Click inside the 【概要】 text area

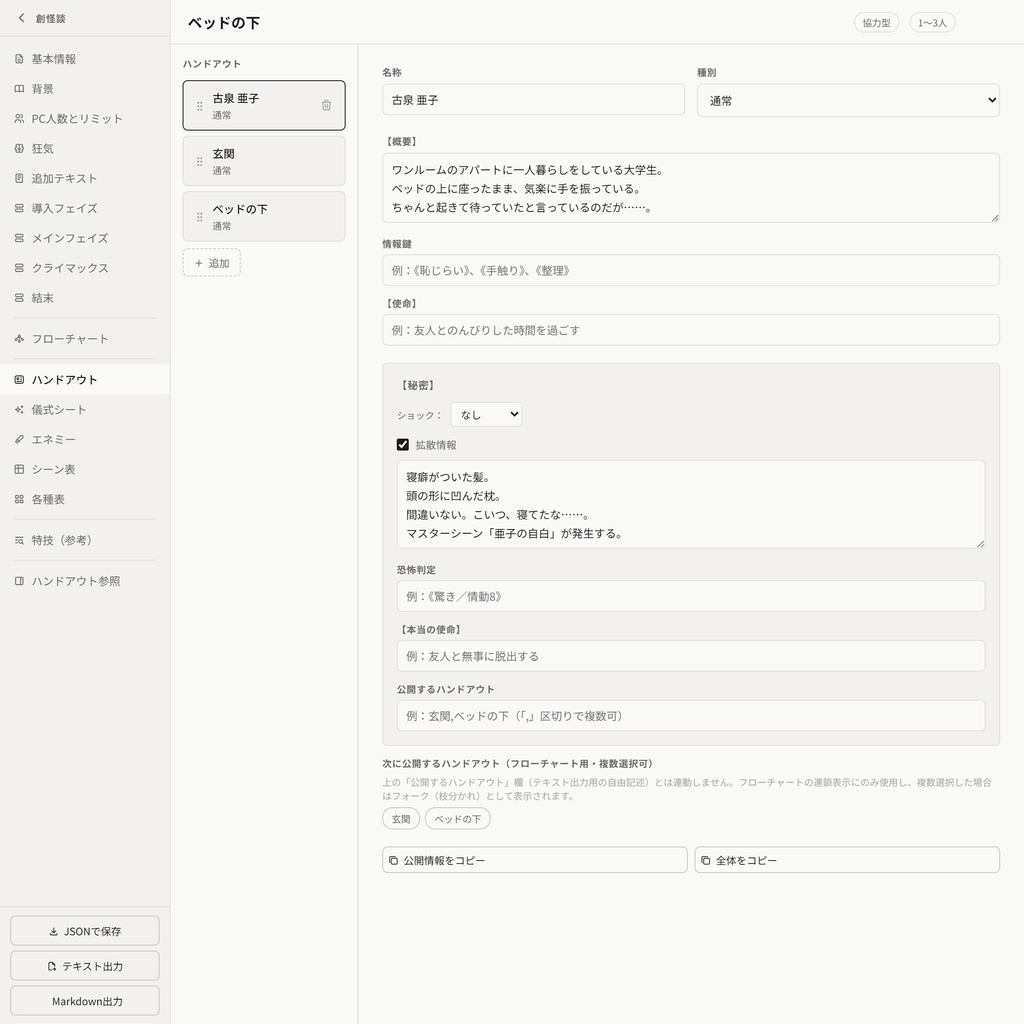(691, 188)
